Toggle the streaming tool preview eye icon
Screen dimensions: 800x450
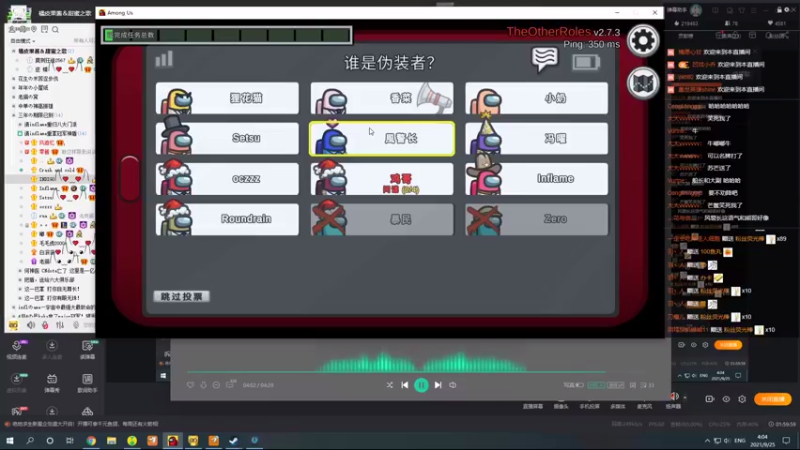pos(726,399)
